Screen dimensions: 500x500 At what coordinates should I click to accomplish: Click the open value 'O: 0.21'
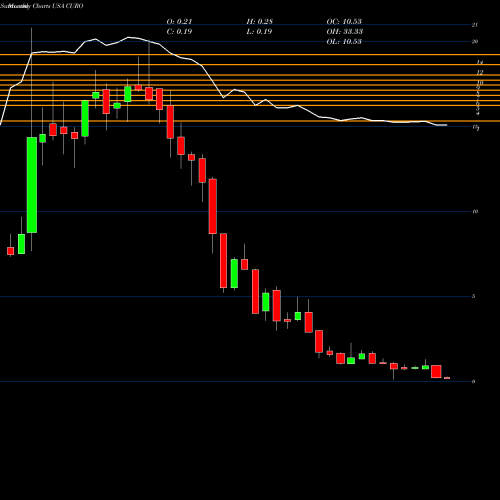[x=179, y=22]
